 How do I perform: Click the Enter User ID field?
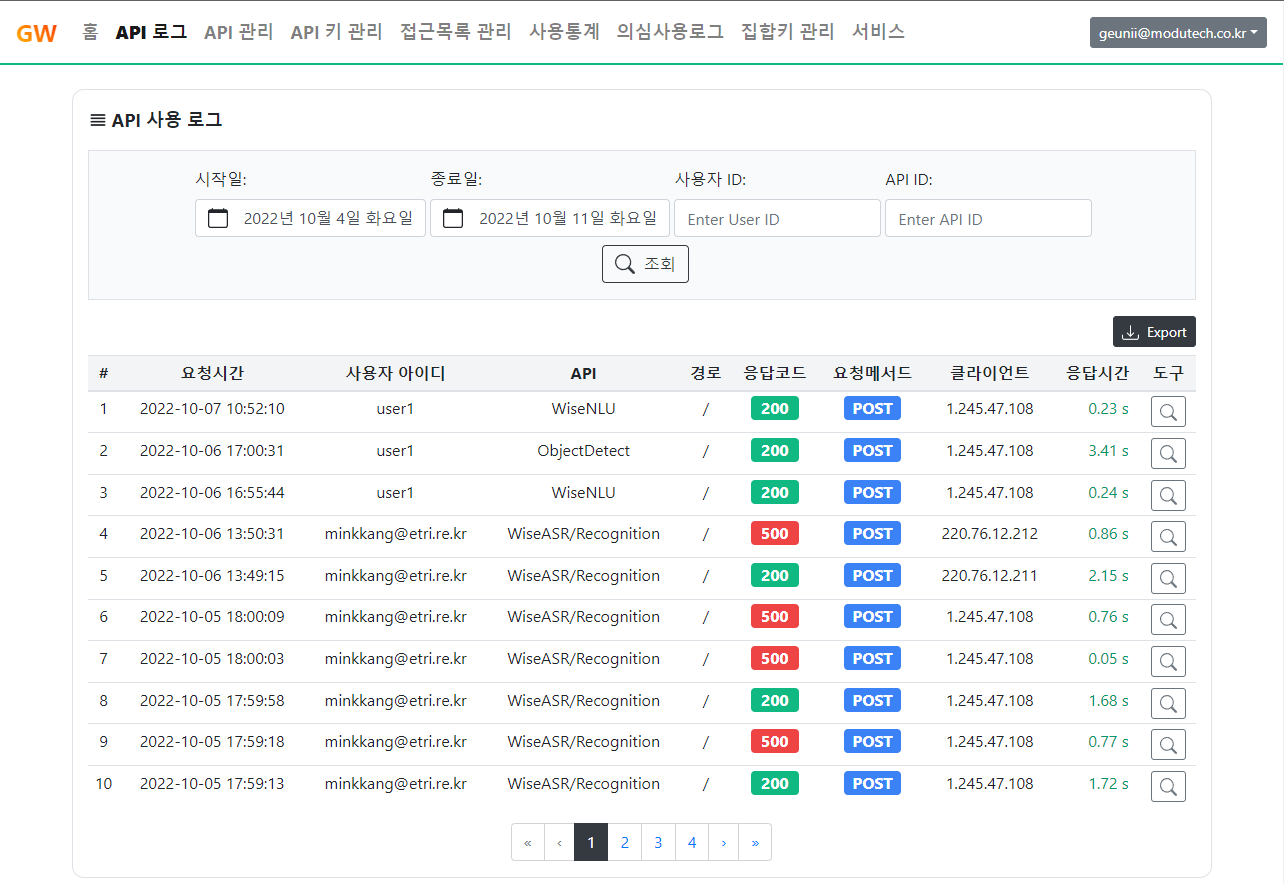[777, 219]
